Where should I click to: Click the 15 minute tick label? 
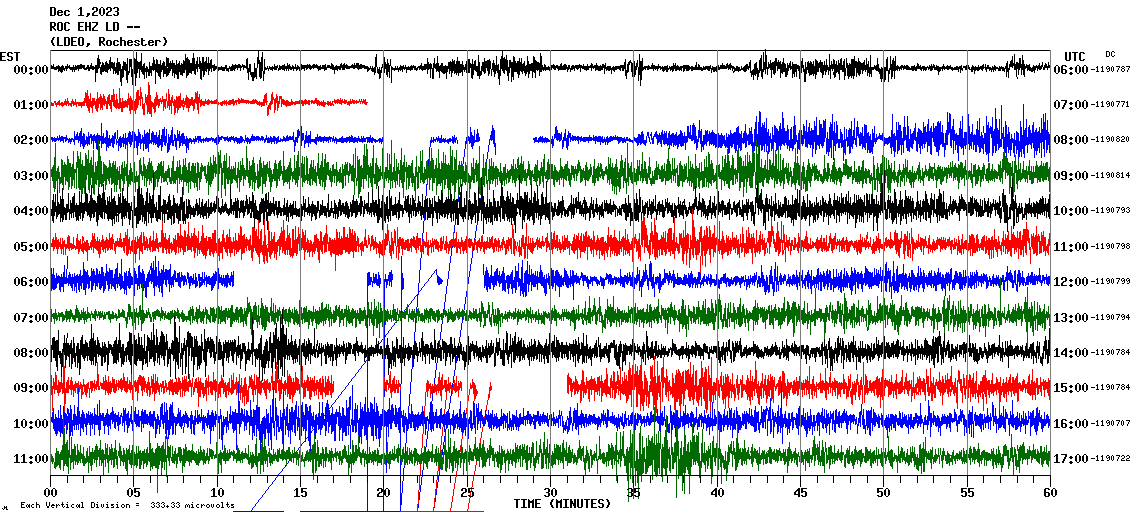(301, 493)
